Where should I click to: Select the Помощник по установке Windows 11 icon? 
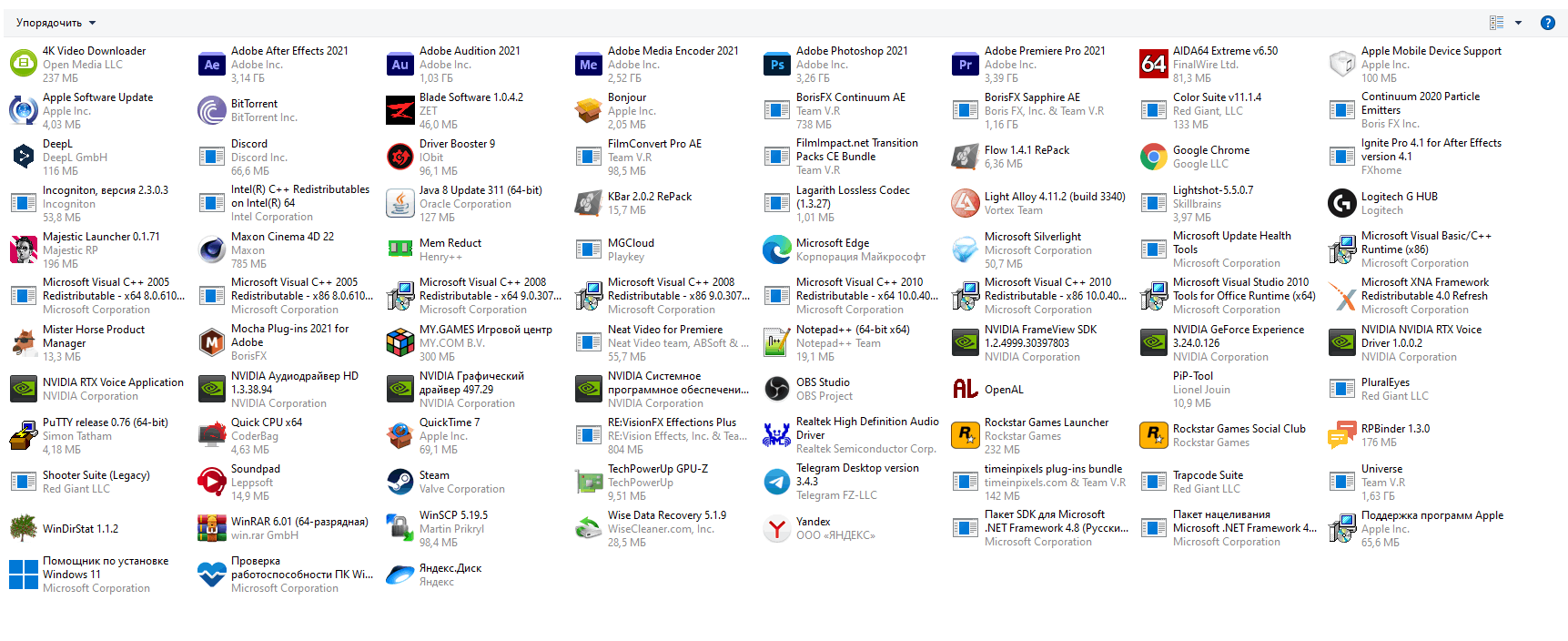pyautogui.click(x=23, y=575)
